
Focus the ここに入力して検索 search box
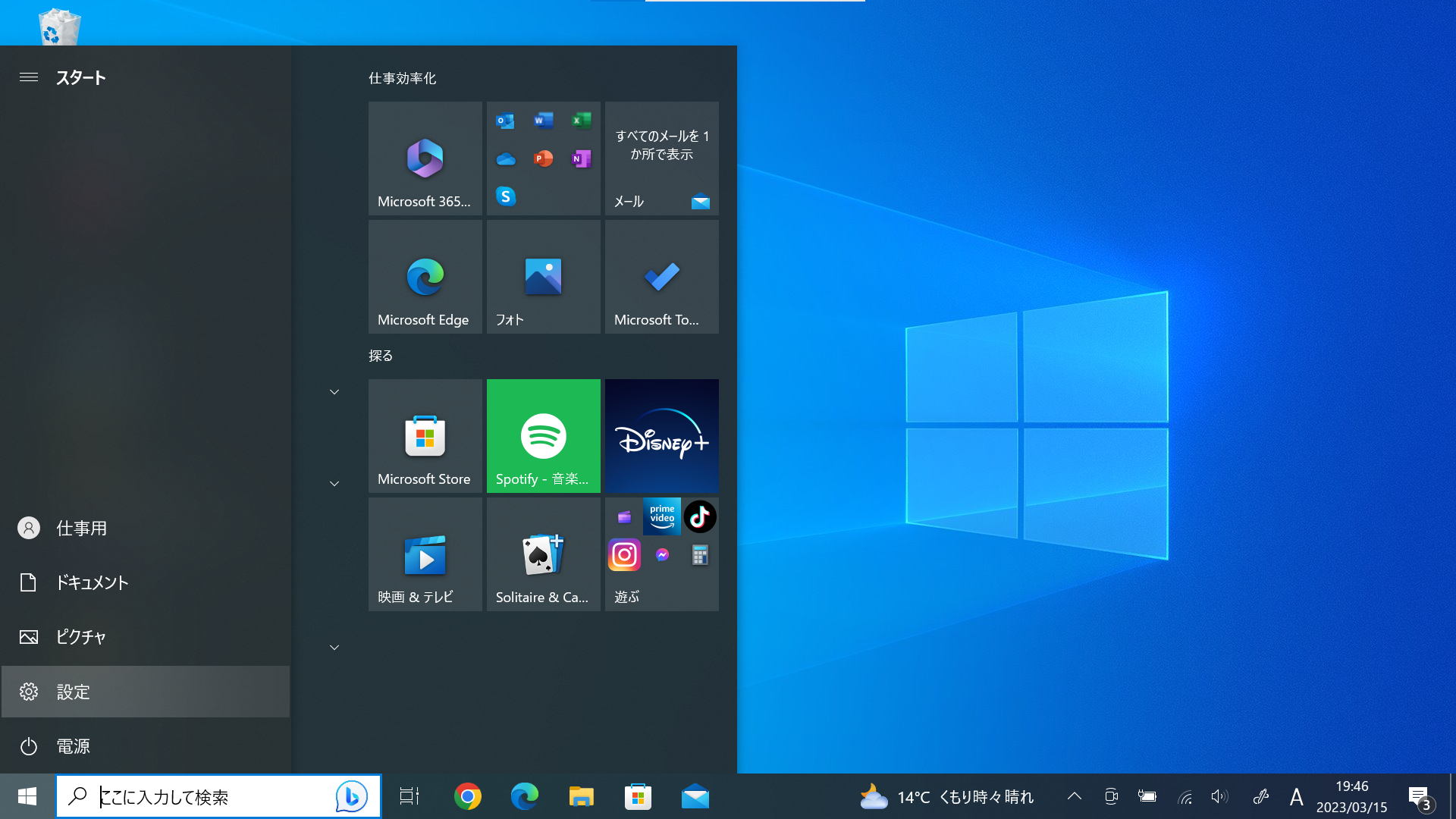pyautogui.click(x=218, y=796)
